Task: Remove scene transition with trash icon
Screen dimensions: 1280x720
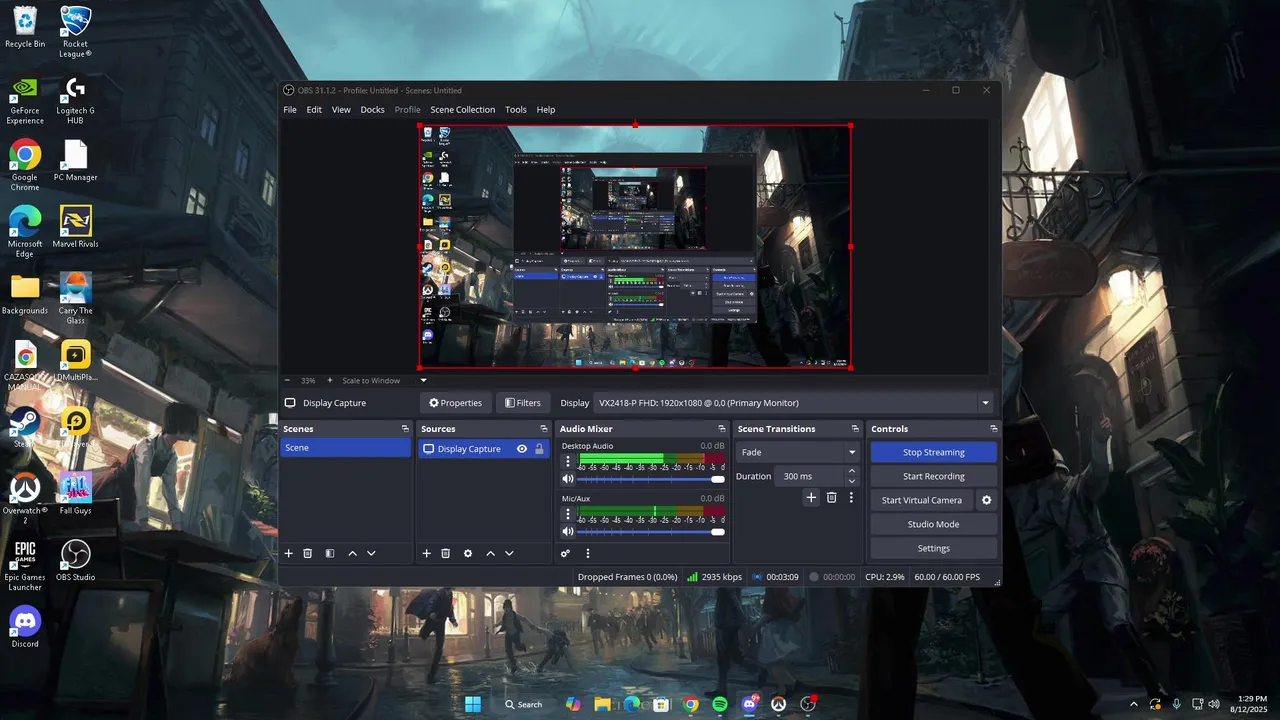Action: coord(831,497)
